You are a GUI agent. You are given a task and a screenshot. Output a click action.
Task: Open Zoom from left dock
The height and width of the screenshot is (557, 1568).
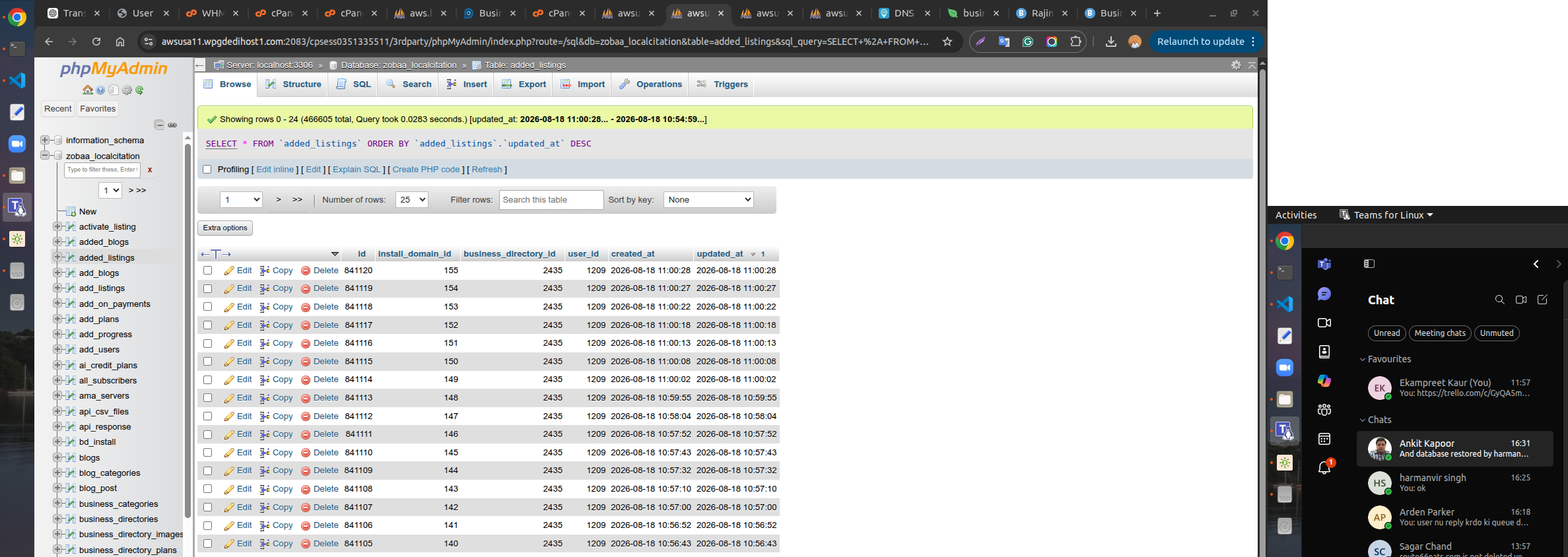point(17,144)
